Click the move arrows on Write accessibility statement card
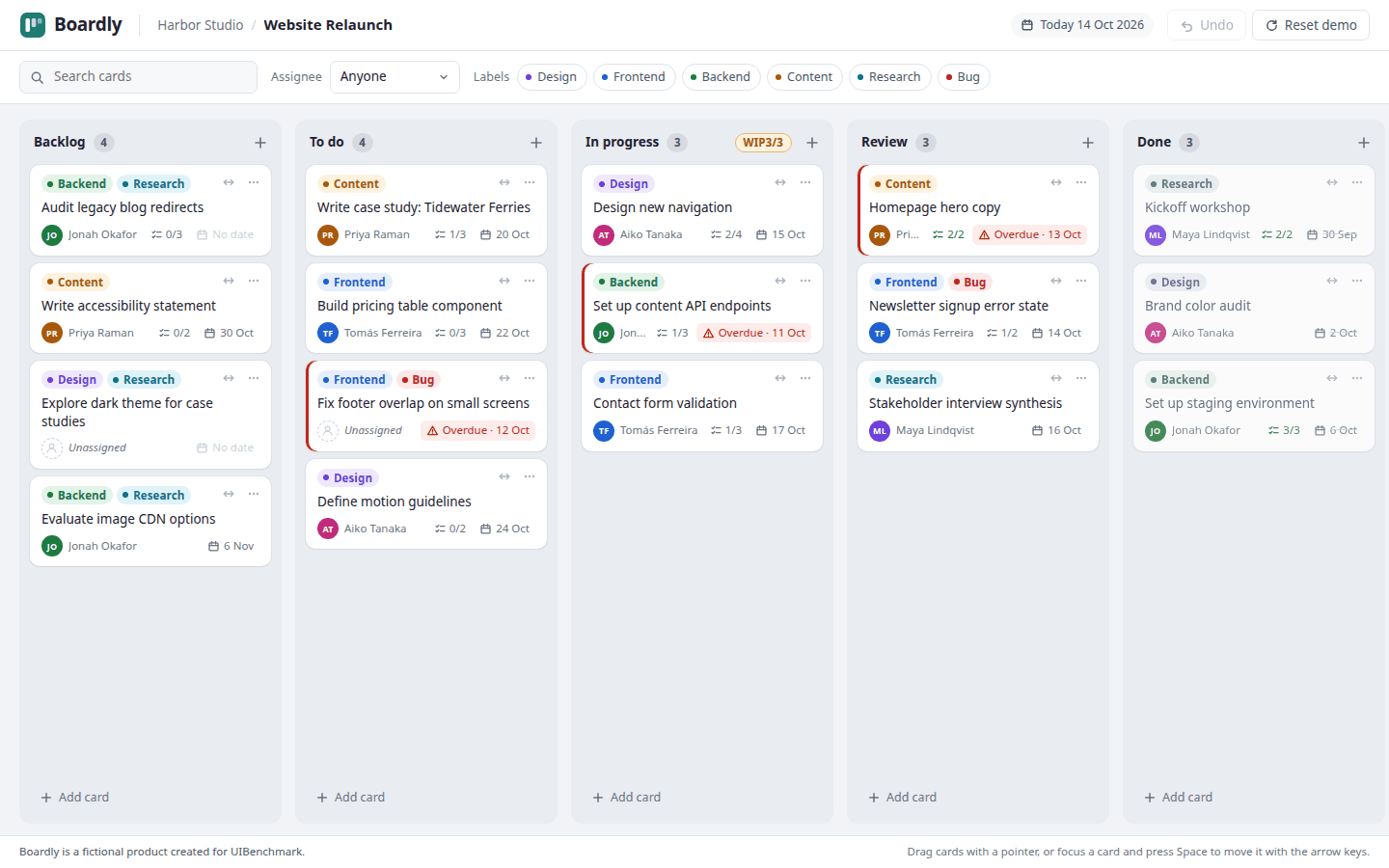The height and width of the screenshot is (868, 1389). 229,281
